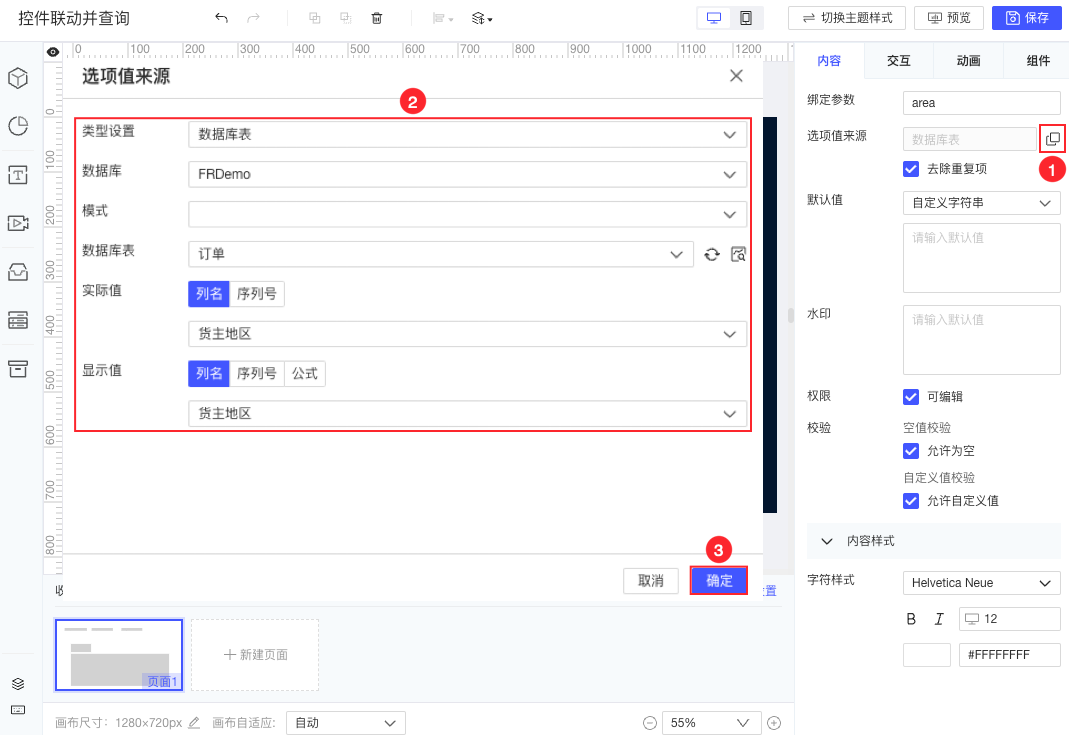Toggle 可编辑 checkbox
The image size is (1069, 735).
[x=911, y=397]
